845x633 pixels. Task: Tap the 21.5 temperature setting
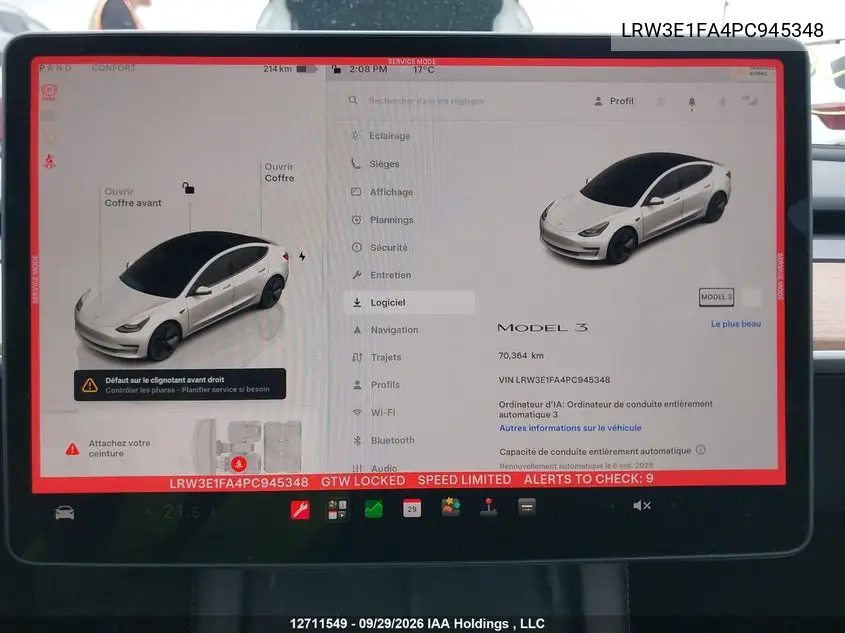182,512
